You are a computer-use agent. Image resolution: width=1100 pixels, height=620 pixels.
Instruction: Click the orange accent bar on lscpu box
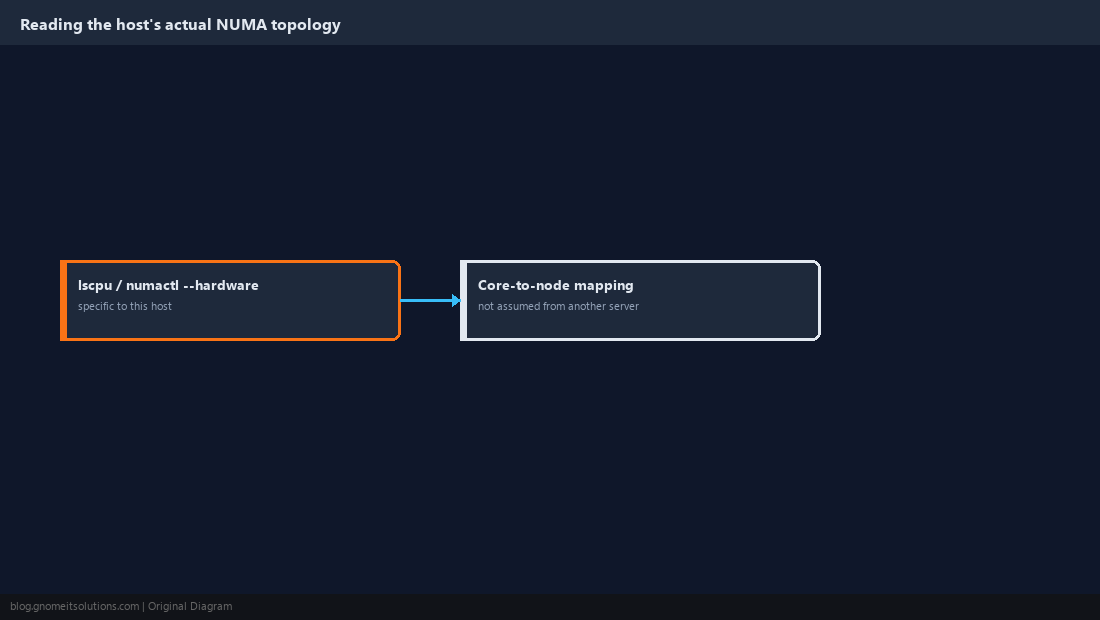(x=64, y=300)
